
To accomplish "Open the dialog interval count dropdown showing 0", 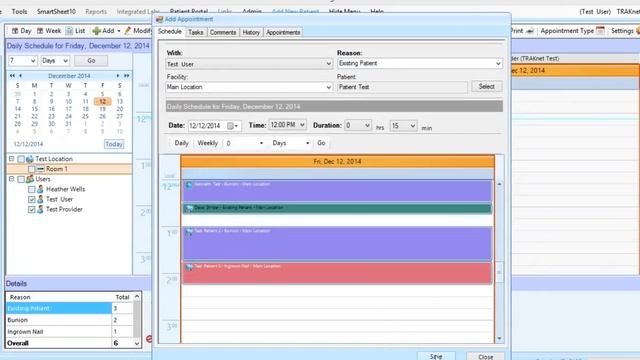I will (x=261, y=143).
